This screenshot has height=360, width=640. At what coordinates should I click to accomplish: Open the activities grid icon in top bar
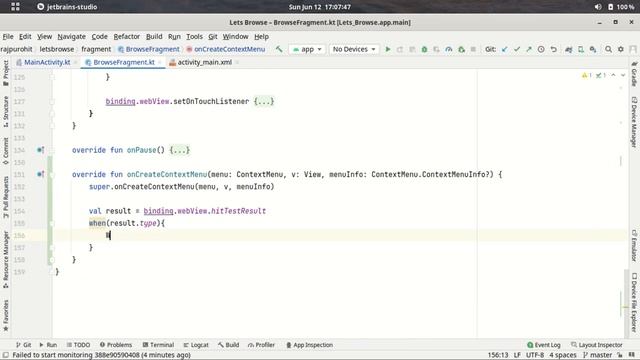(16, 7)
